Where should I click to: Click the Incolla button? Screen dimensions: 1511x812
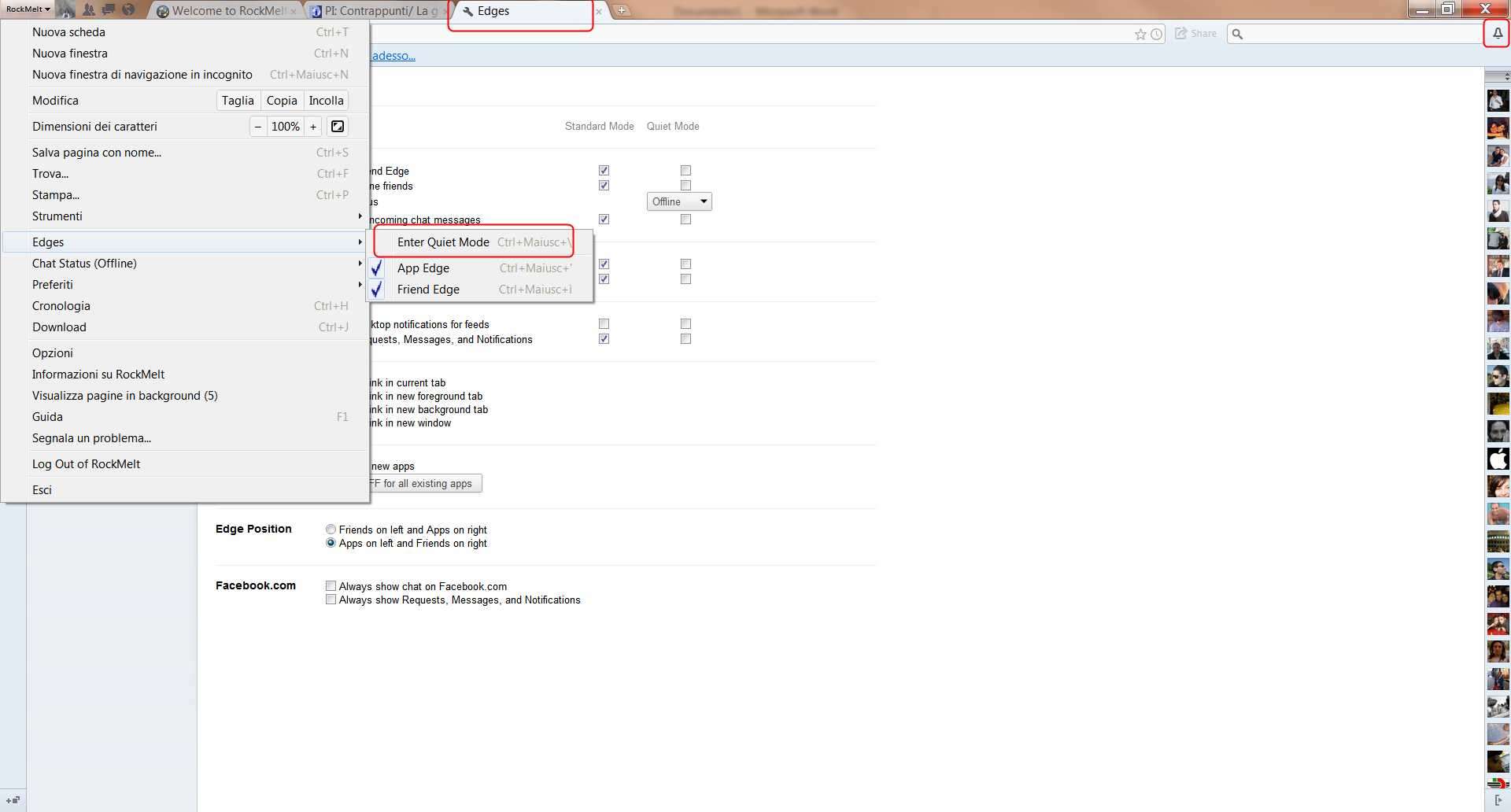[x=326, y=101]
